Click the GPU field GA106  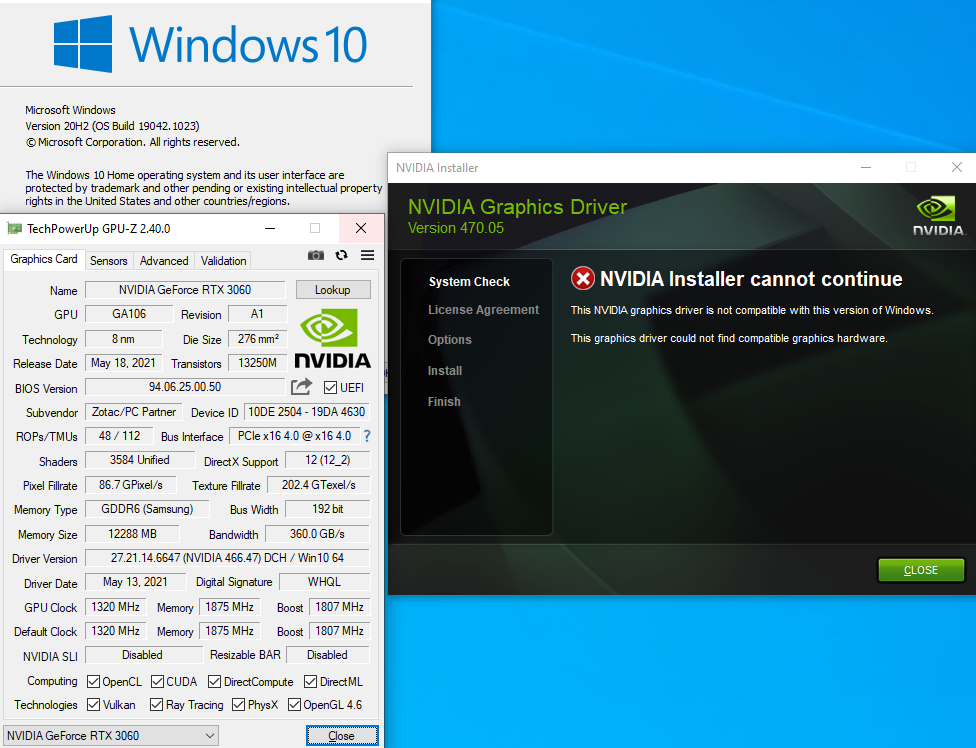(129, 314)
